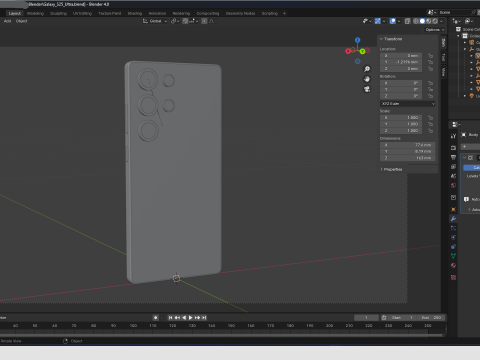
Task: Toggle camera view with camera gizmo
Action: (367, 89)
